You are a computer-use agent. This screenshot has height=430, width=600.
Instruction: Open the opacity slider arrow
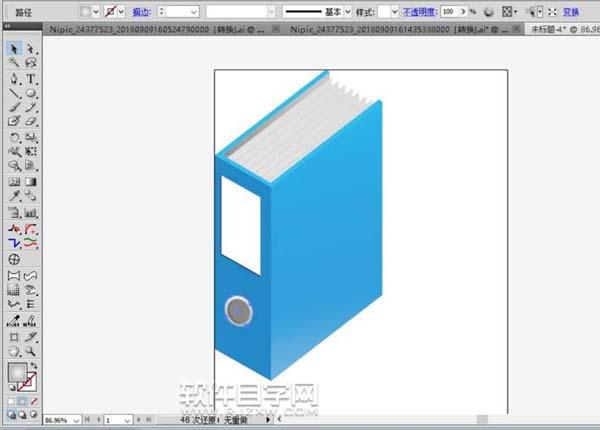(463, 12)
